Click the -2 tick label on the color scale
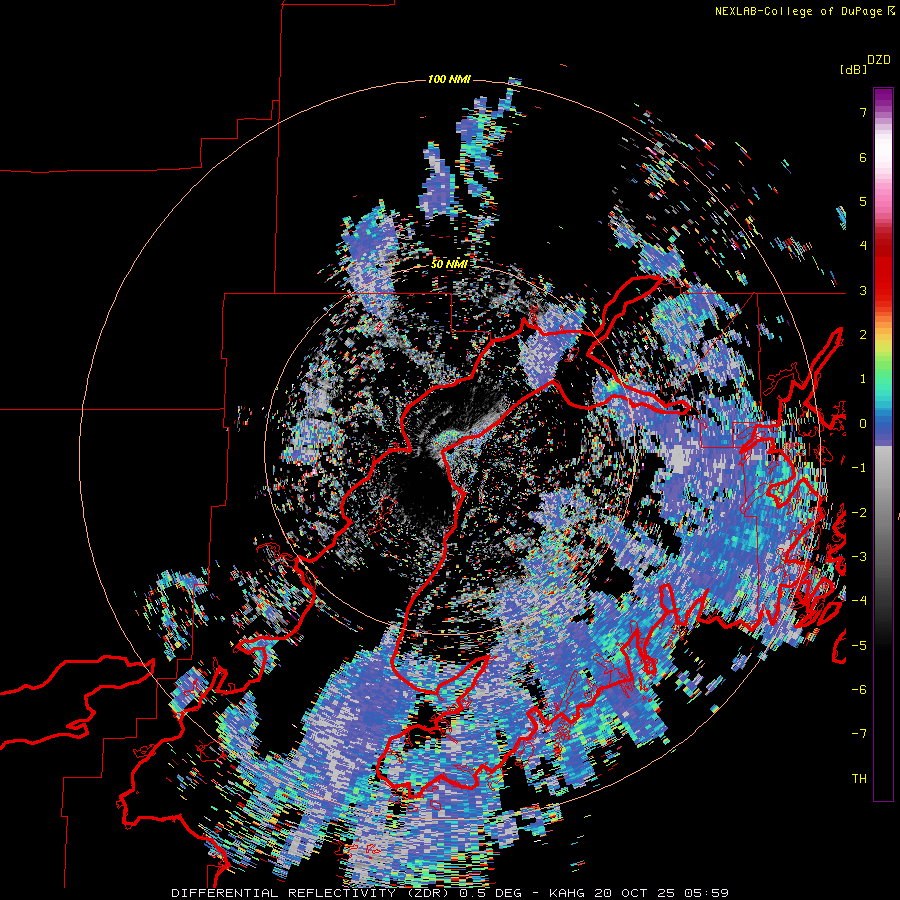The height and width of the screenshot is (900, 900). click(859, 512)
